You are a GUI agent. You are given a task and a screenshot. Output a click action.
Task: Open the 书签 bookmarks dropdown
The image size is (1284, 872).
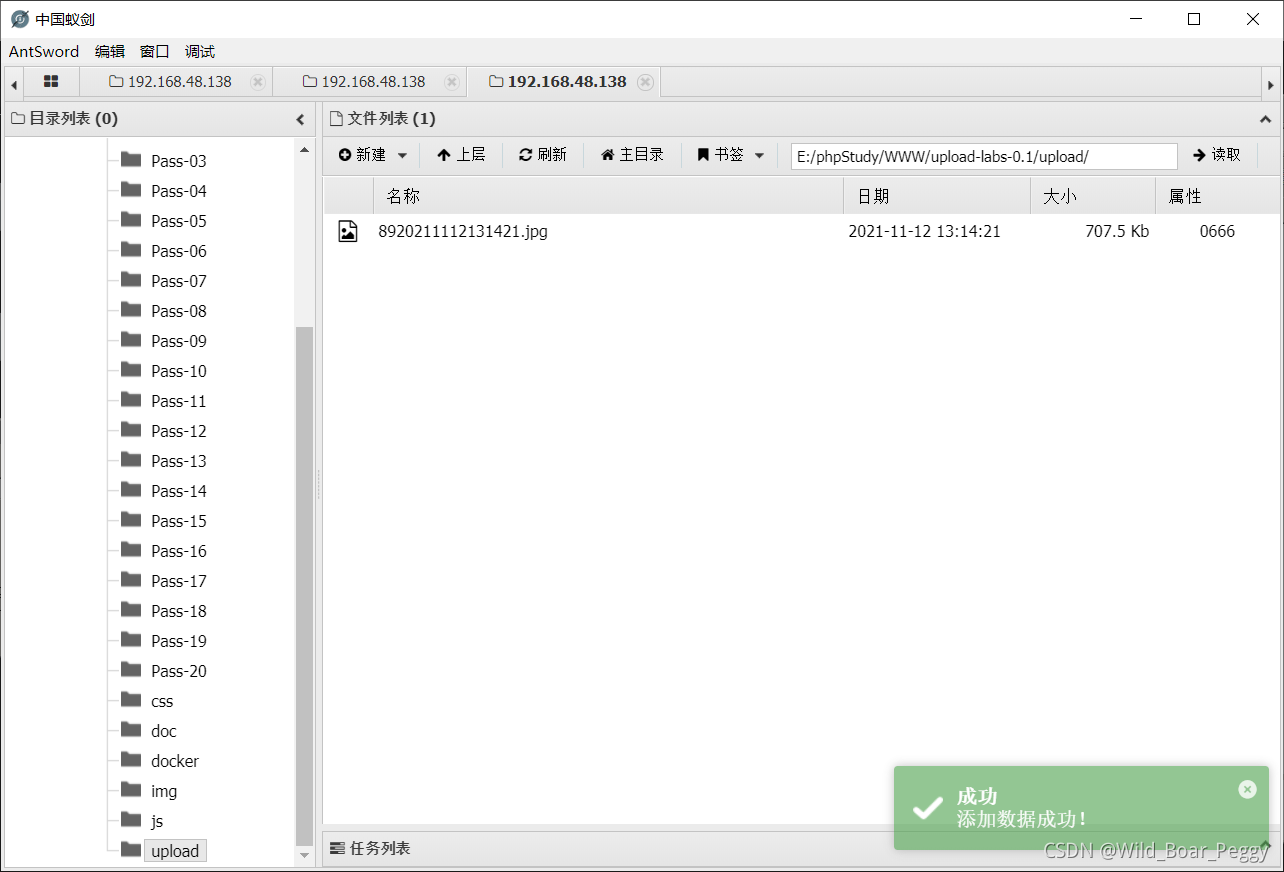pyautogui.click(x=730, y=155)
